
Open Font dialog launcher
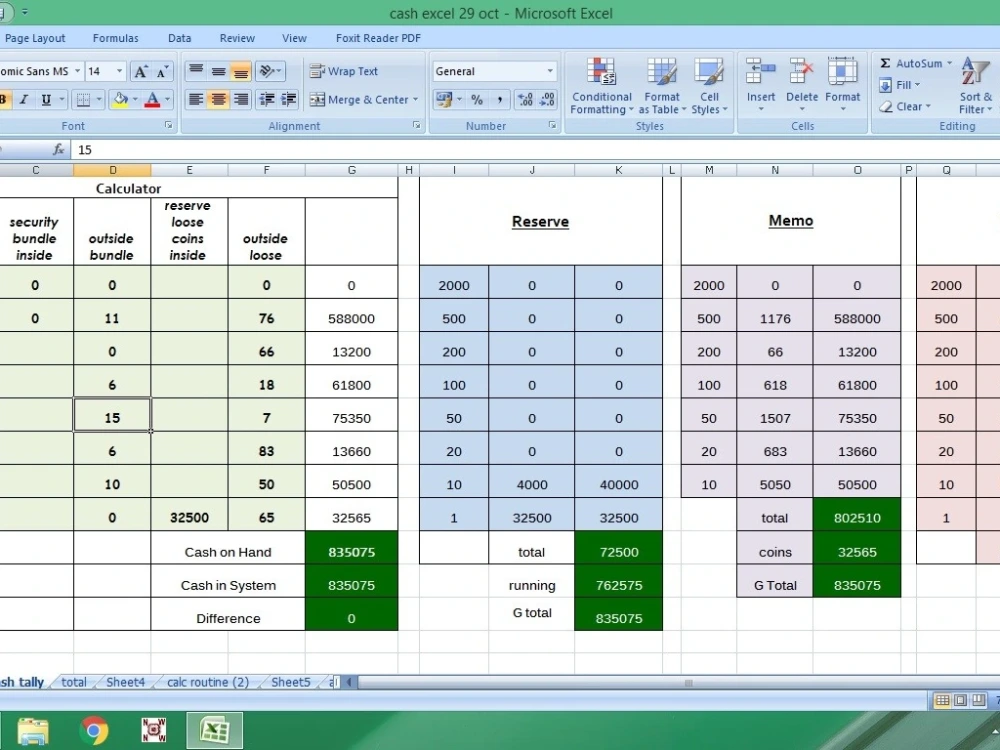click(x=169, y=126)
